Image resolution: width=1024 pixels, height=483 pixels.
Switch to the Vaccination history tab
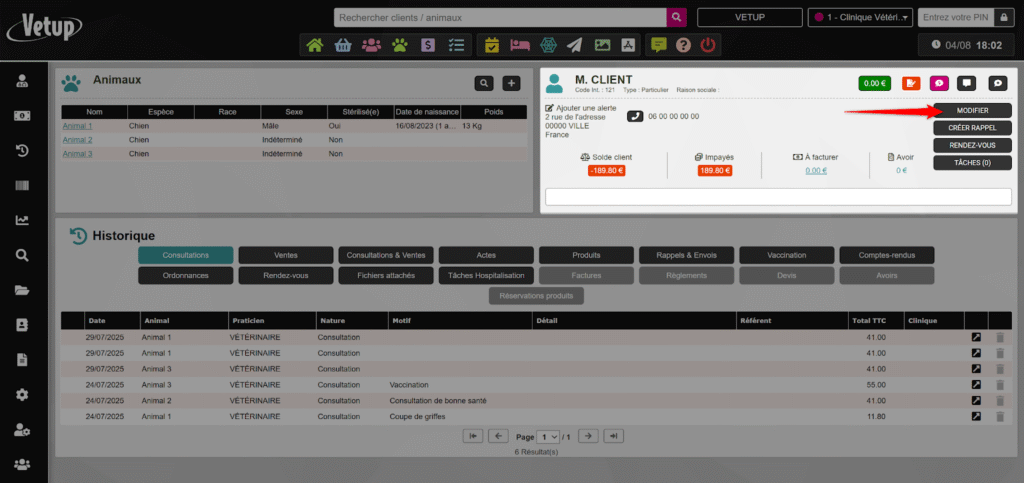coord(786,255)
